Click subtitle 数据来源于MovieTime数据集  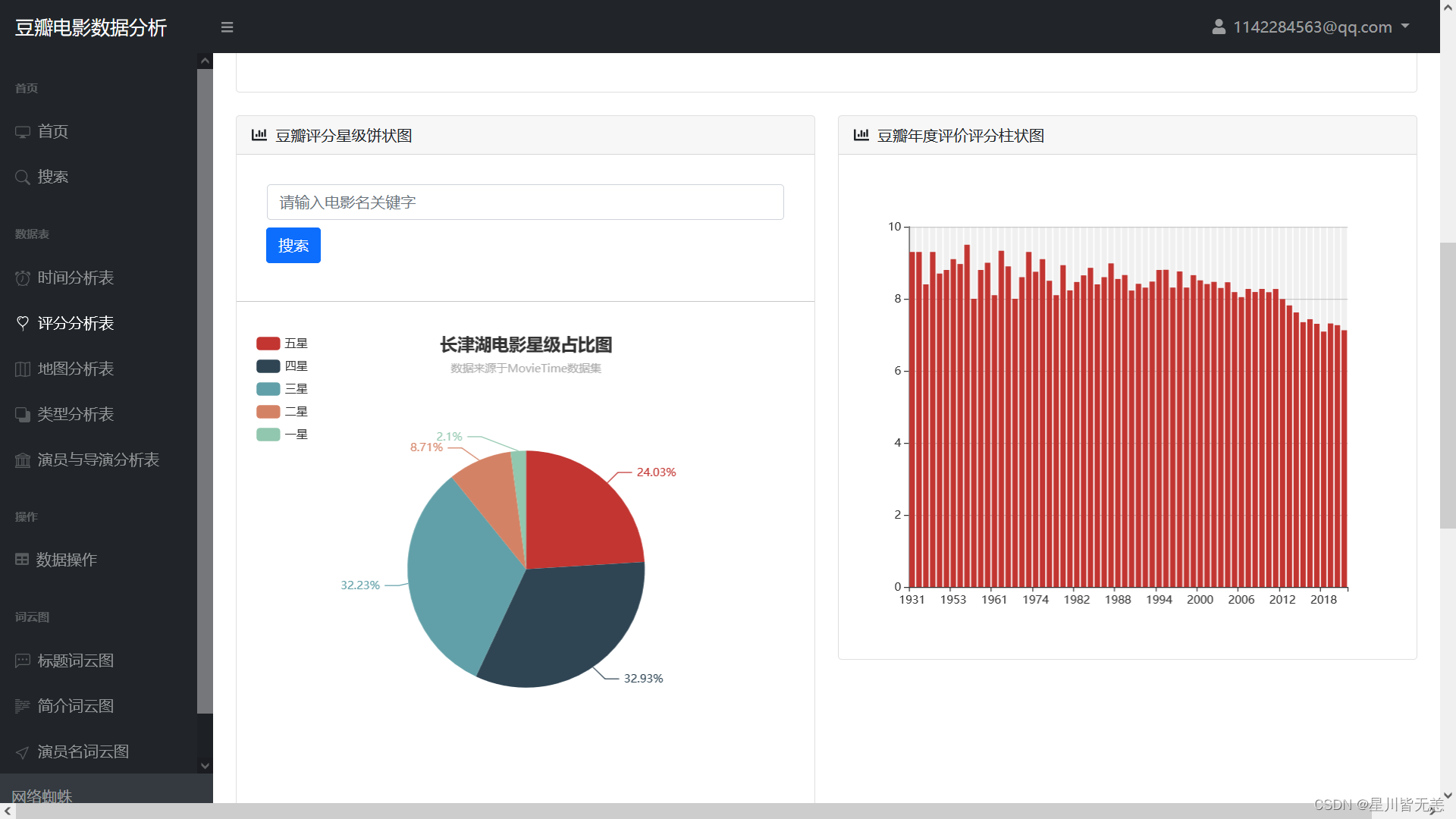[x=526, y=369]
